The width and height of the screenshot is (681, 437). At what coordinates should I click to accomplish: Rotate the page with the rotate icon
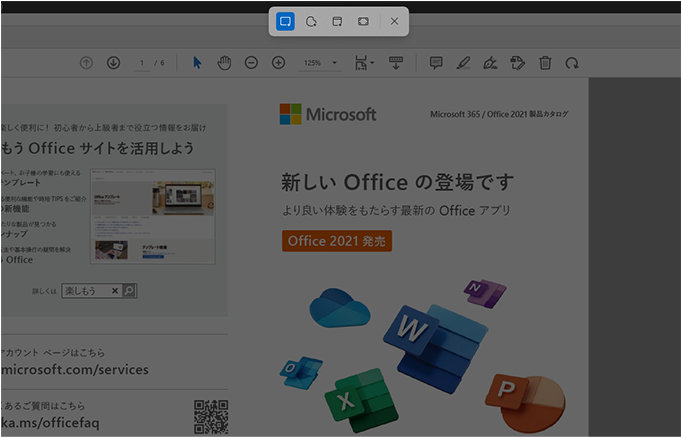pyautogui.click(x=572, y=63)
